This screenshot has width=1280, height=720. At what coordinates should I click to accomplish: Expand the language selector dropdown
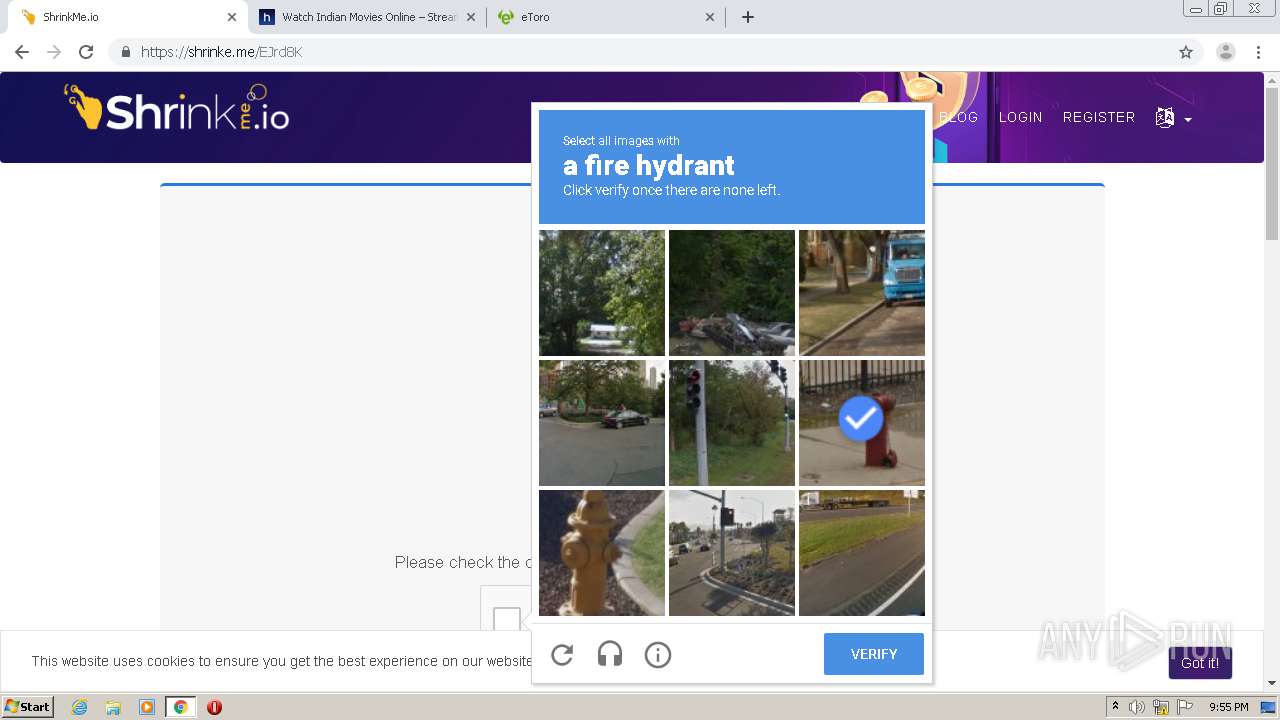(1173, 118)
